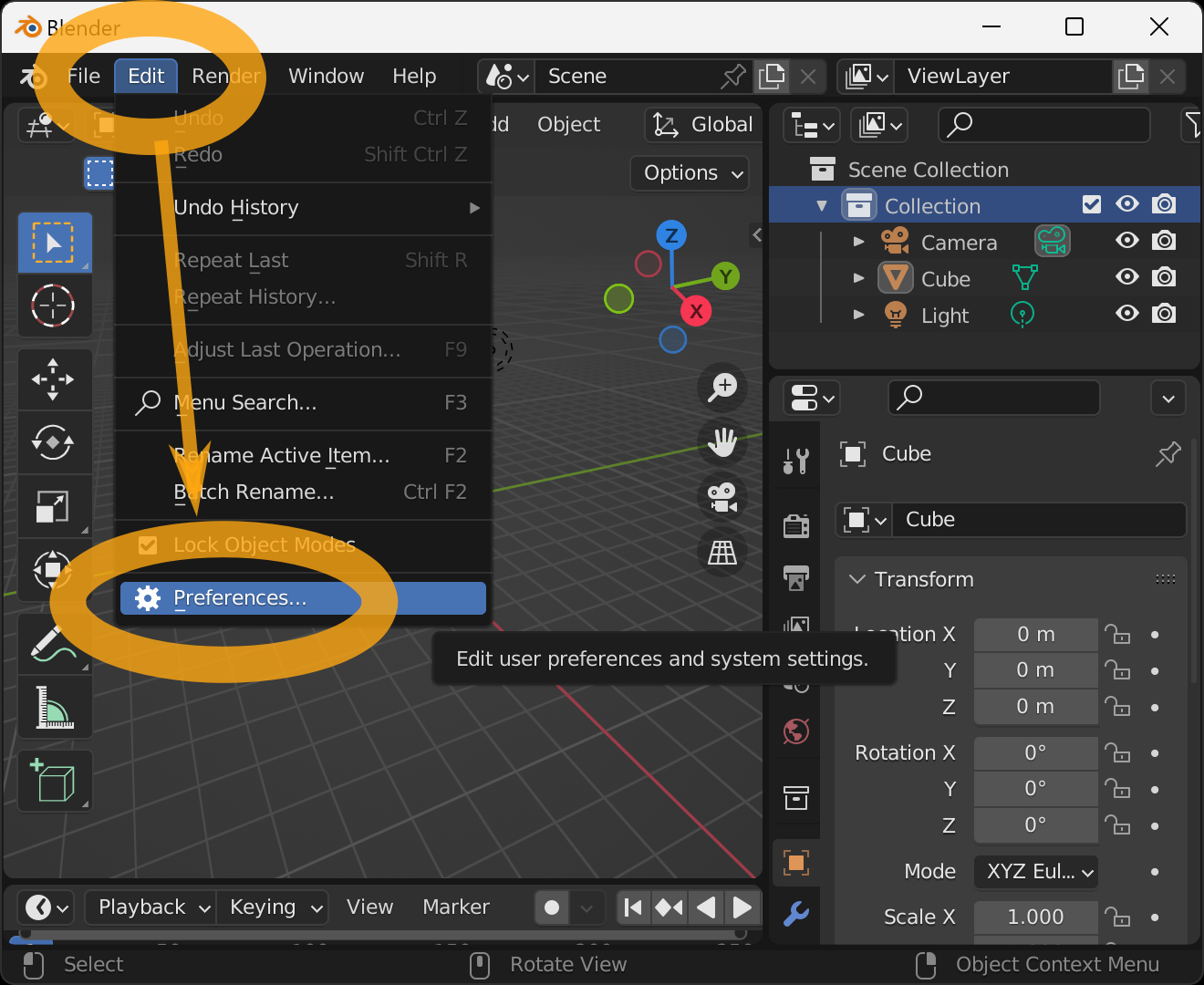Screen dimensions: 1204x985
Task: Pin the Scene with pushpin icon
Action: [733, 76]
